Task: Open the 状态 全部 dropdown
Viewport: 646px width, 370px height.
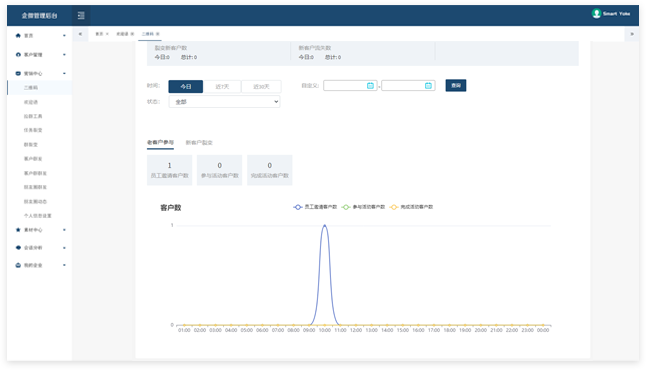Action: (x=225, y=102)
